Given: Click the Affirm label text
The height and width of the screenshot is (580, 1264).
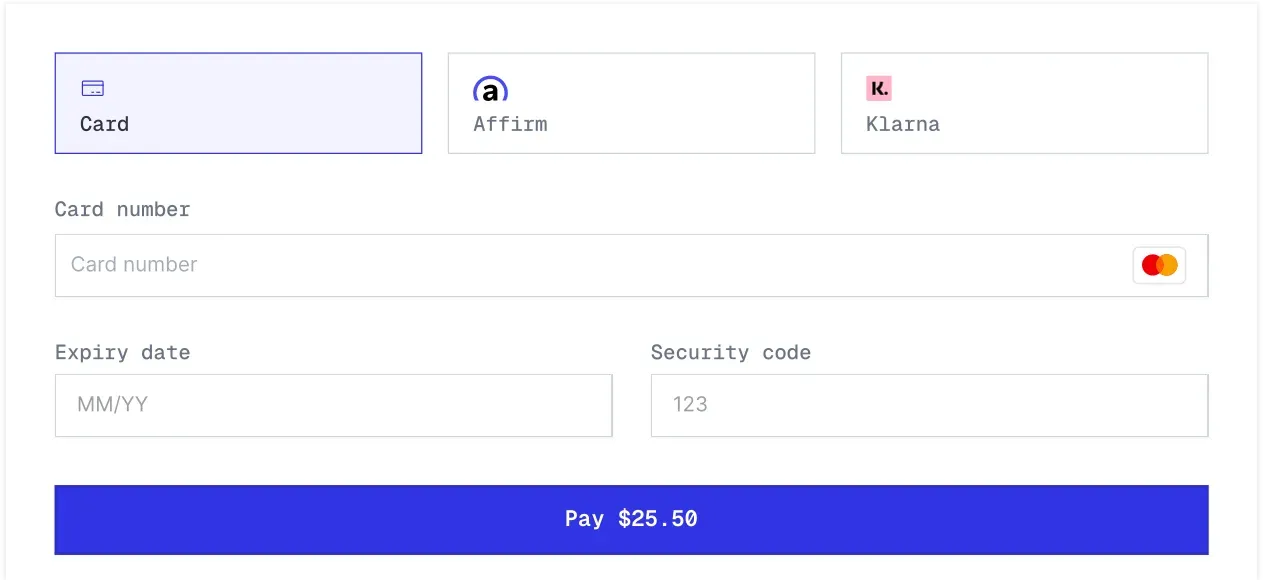Looking at the screenshot, I should tap(510, 124).
